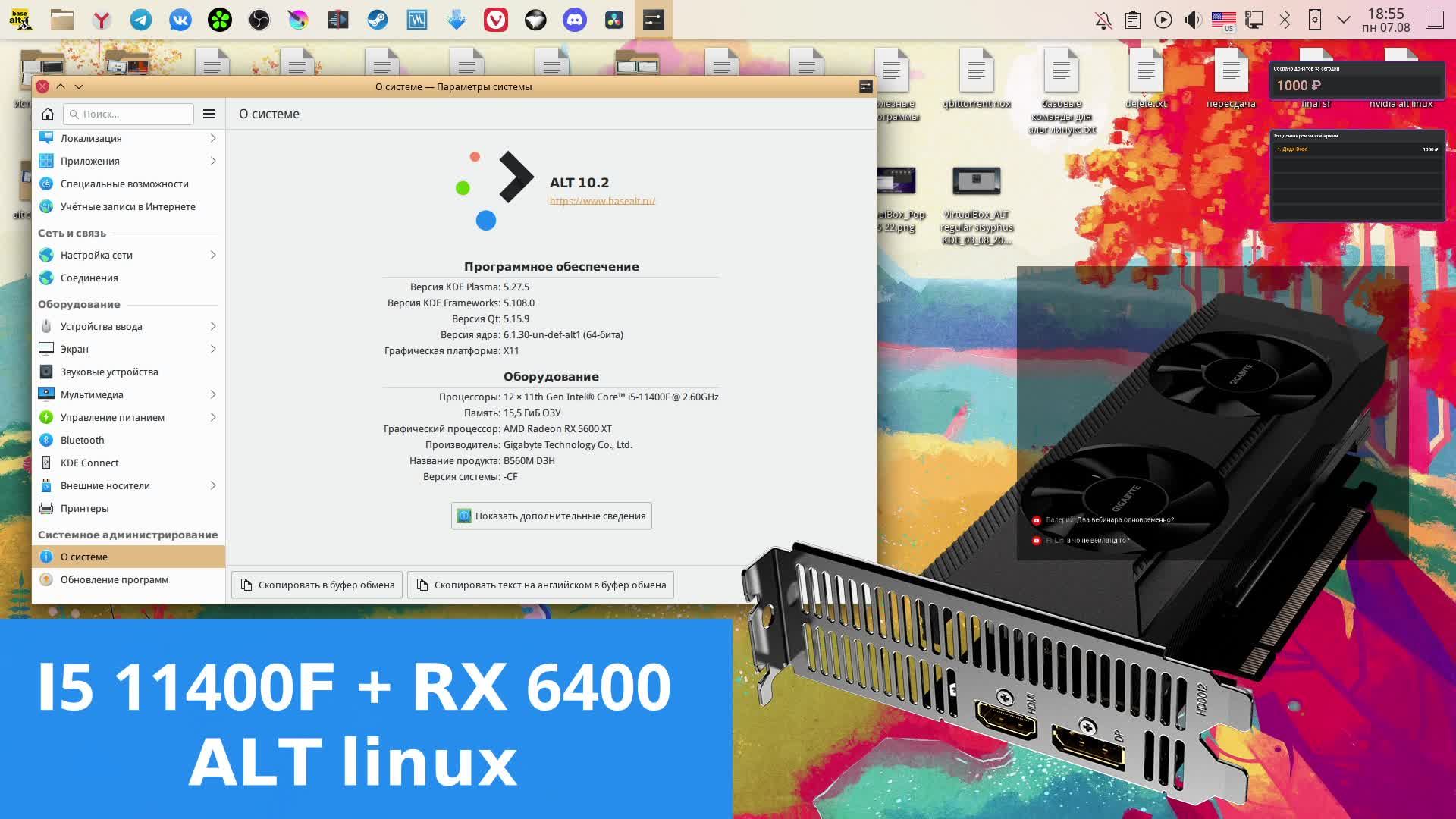Toggle Bluetooth on or off
The height and width of the screenshot is (819, 1456).
(1284, 20)
